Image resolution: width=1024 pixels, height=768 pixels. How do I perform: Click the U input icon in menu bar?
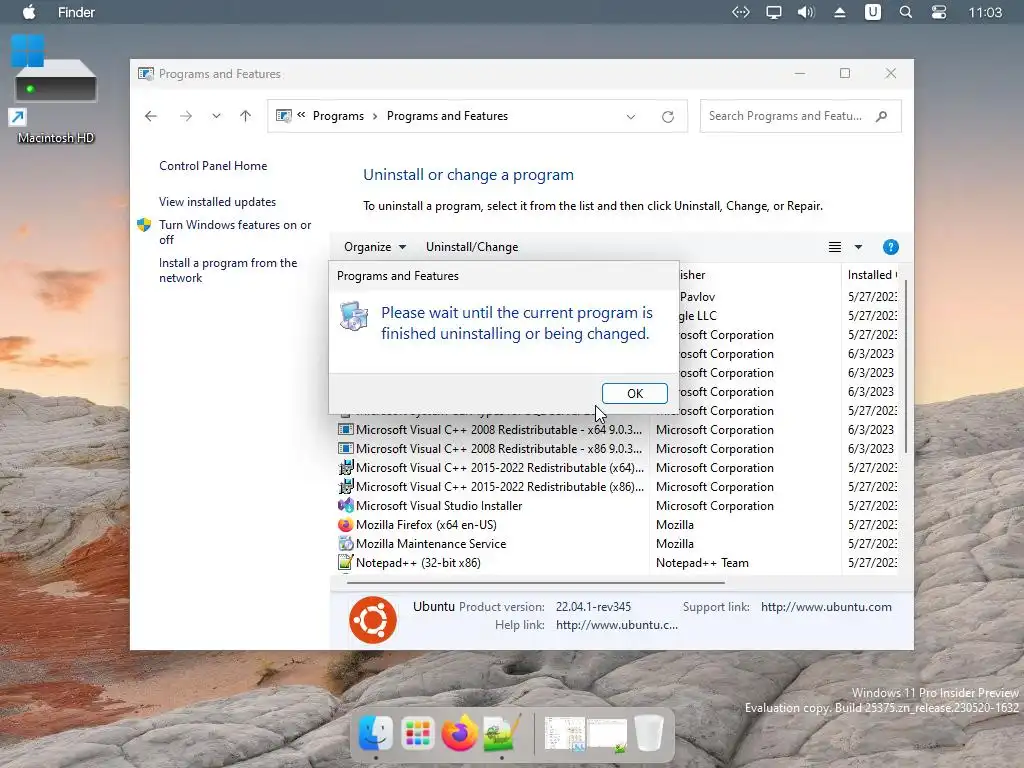coord(872,12)
